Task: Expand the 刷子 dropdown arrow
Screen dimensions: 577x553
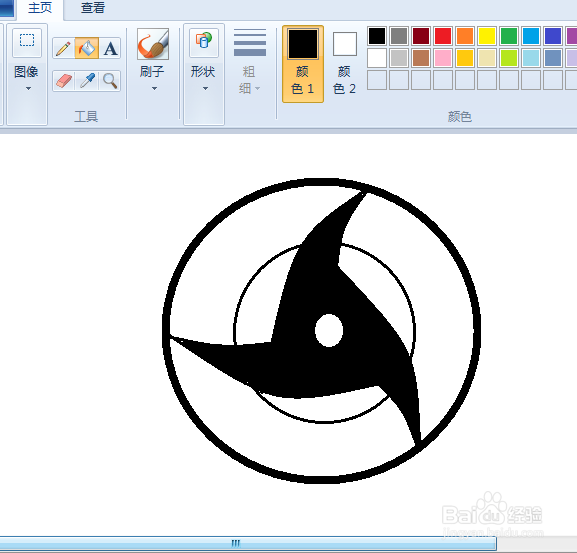Action: click(x=154, y=88)
